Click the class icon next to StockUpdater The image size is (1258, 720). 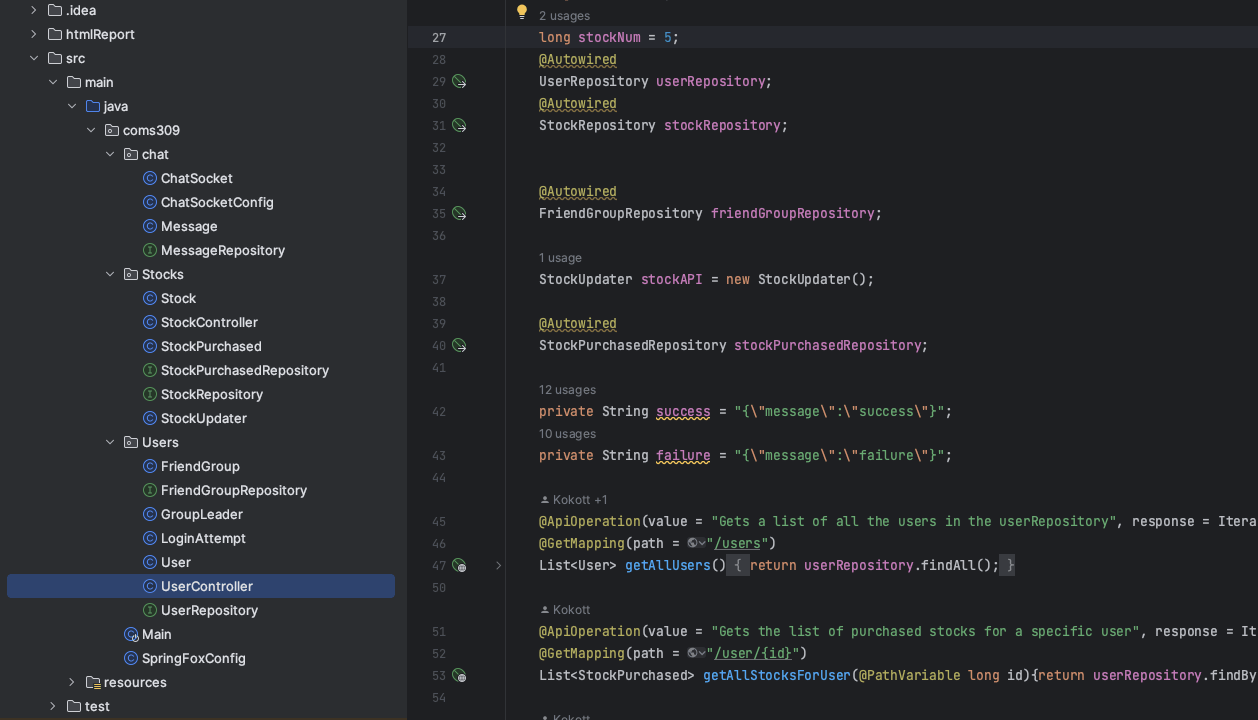point(150,418)
